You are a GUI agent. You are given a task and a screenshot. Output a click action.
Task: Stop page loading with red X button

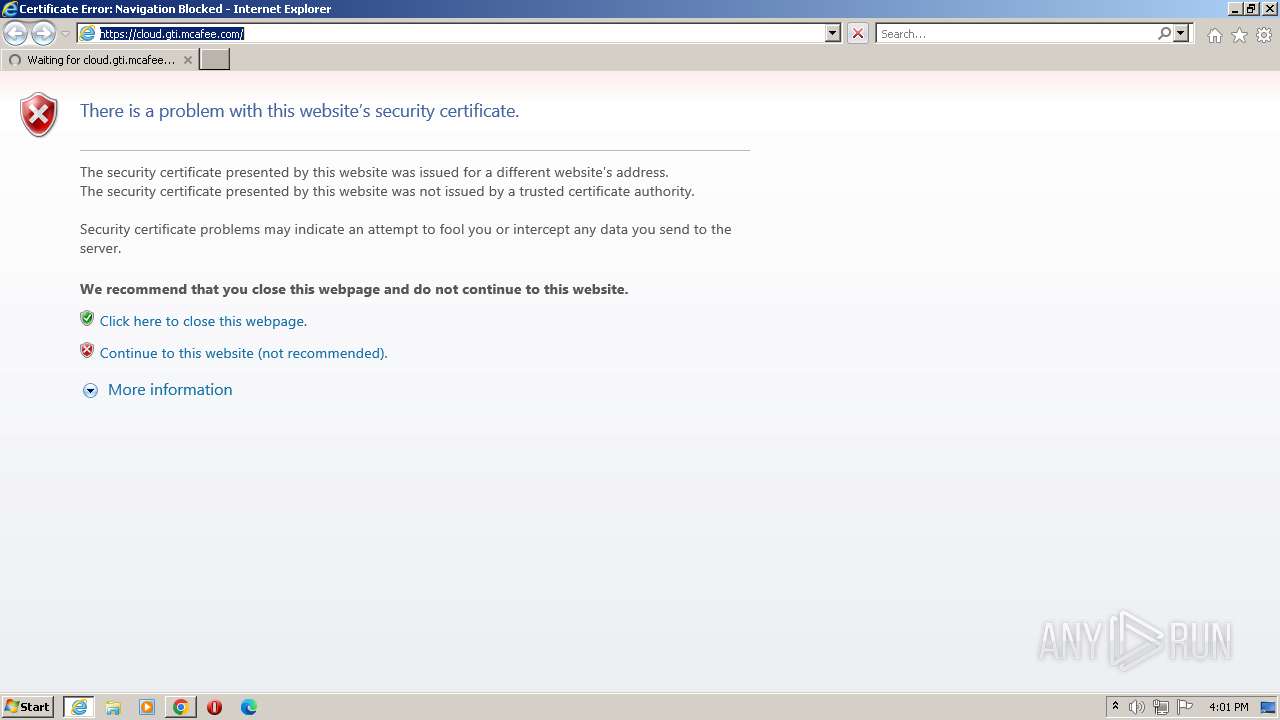[858, 34]
